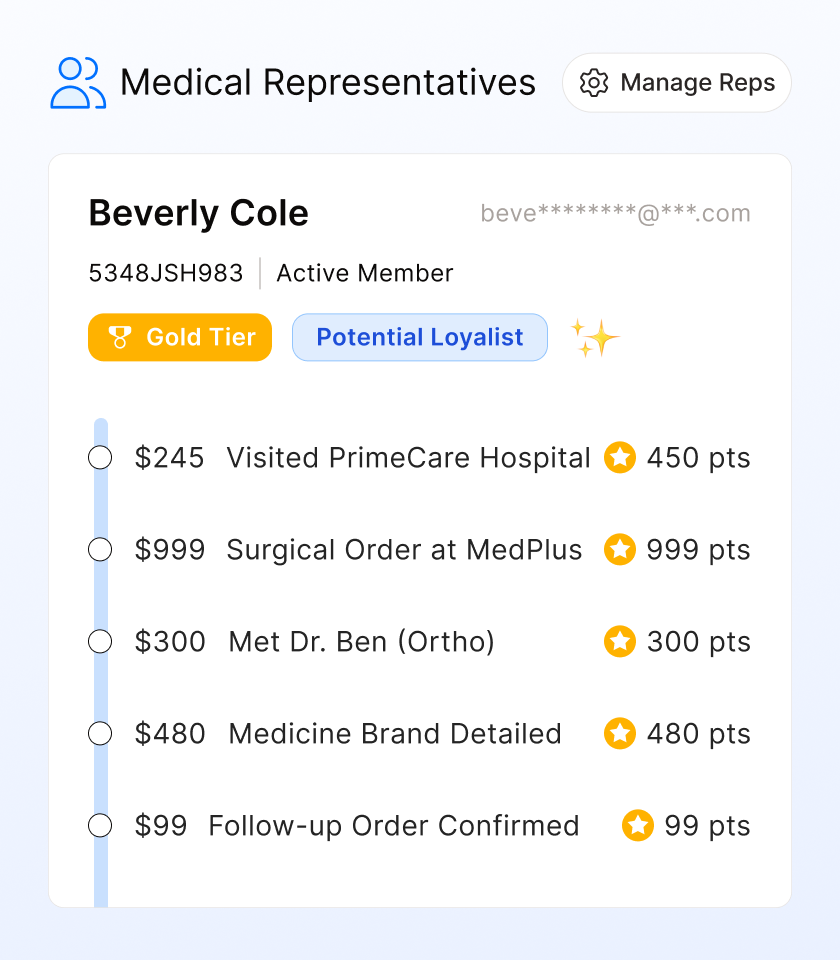
Task: Click the star icon beside 99 pts
Action: (x=638, y=826)
